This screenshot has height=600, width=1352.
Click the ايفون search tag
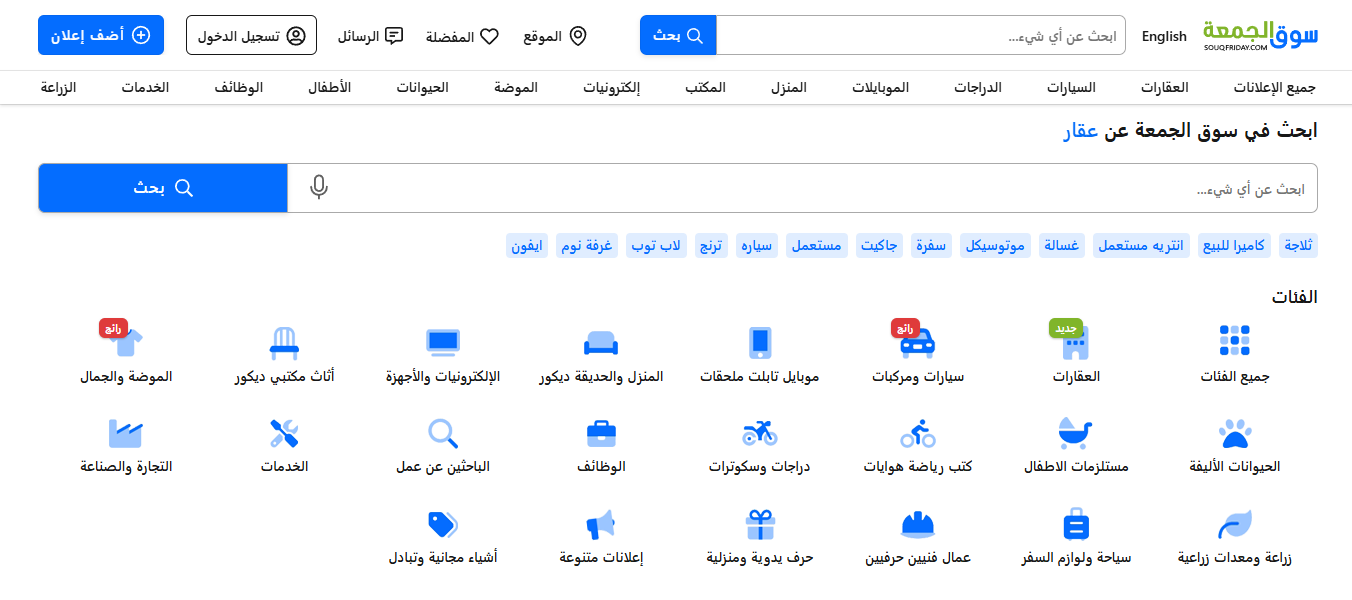[x=527, y=244]
